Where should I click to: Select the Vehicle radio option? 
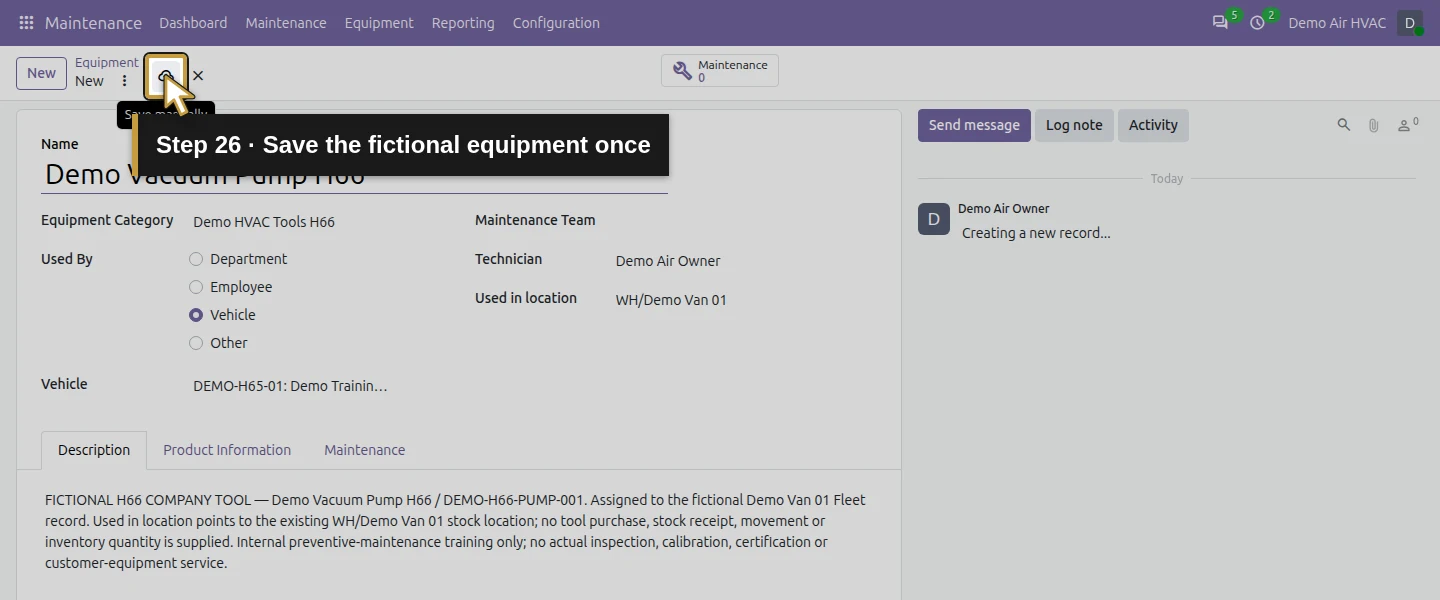[x=196, y=315]
